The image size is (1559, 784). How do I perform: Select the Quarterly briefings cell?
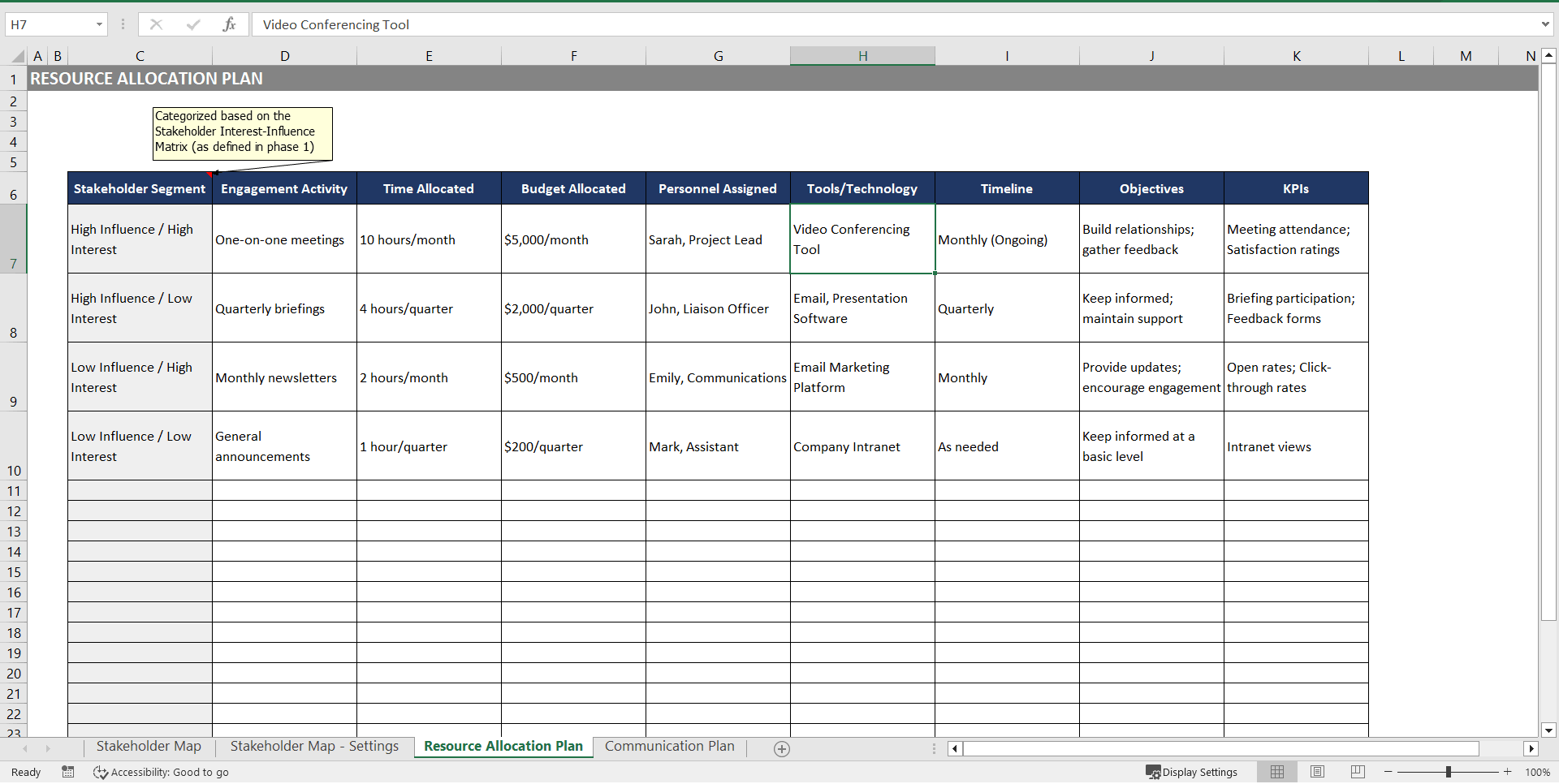tap(284, 308)
